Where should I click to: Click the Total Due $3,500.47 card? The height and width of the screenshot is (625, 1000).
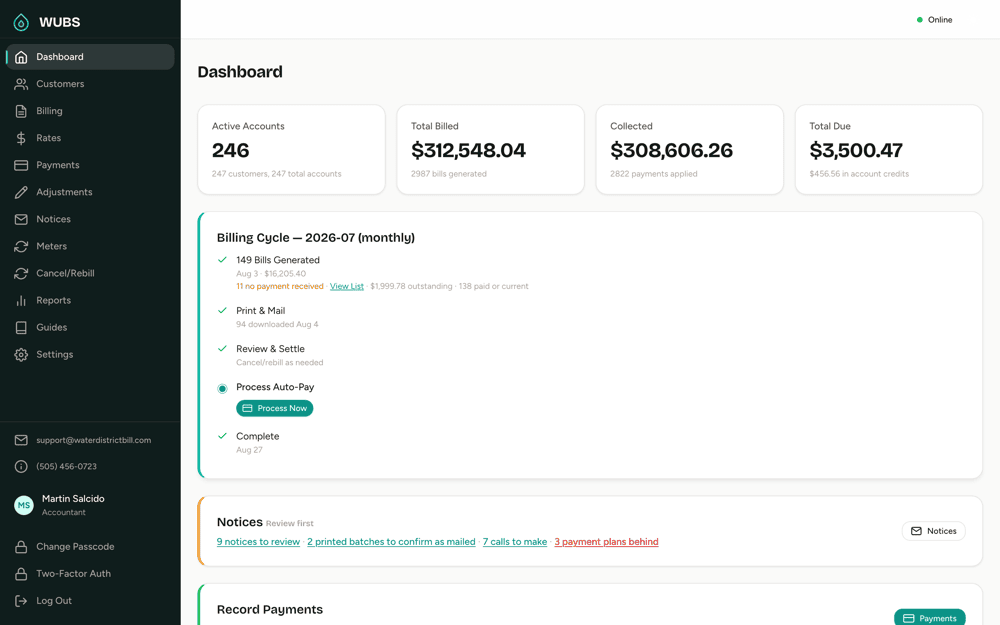click(x=888, y=150)
